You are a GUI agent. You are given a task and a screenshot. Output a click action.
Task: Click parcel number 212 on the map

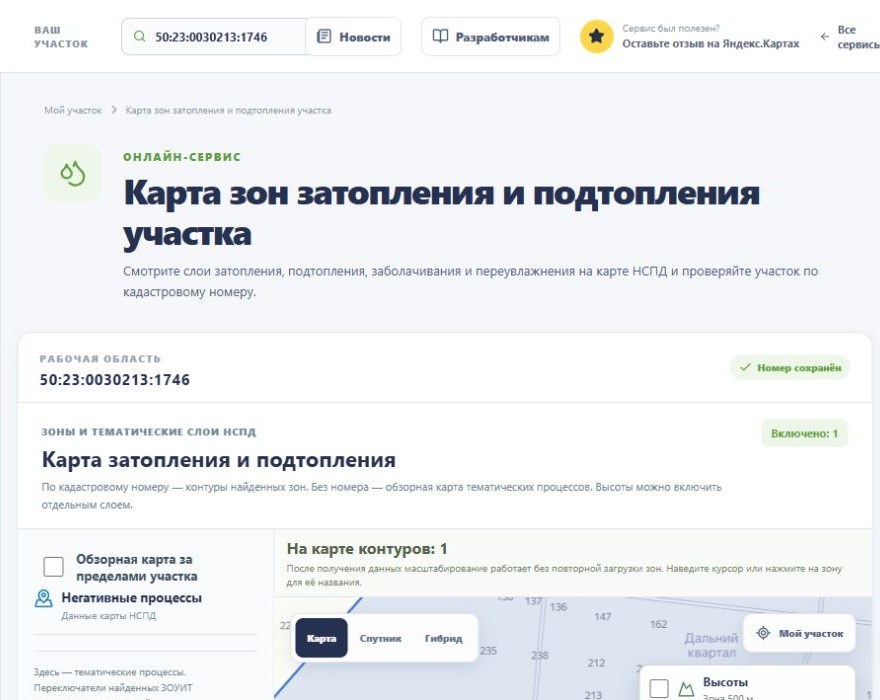(596, 663)
